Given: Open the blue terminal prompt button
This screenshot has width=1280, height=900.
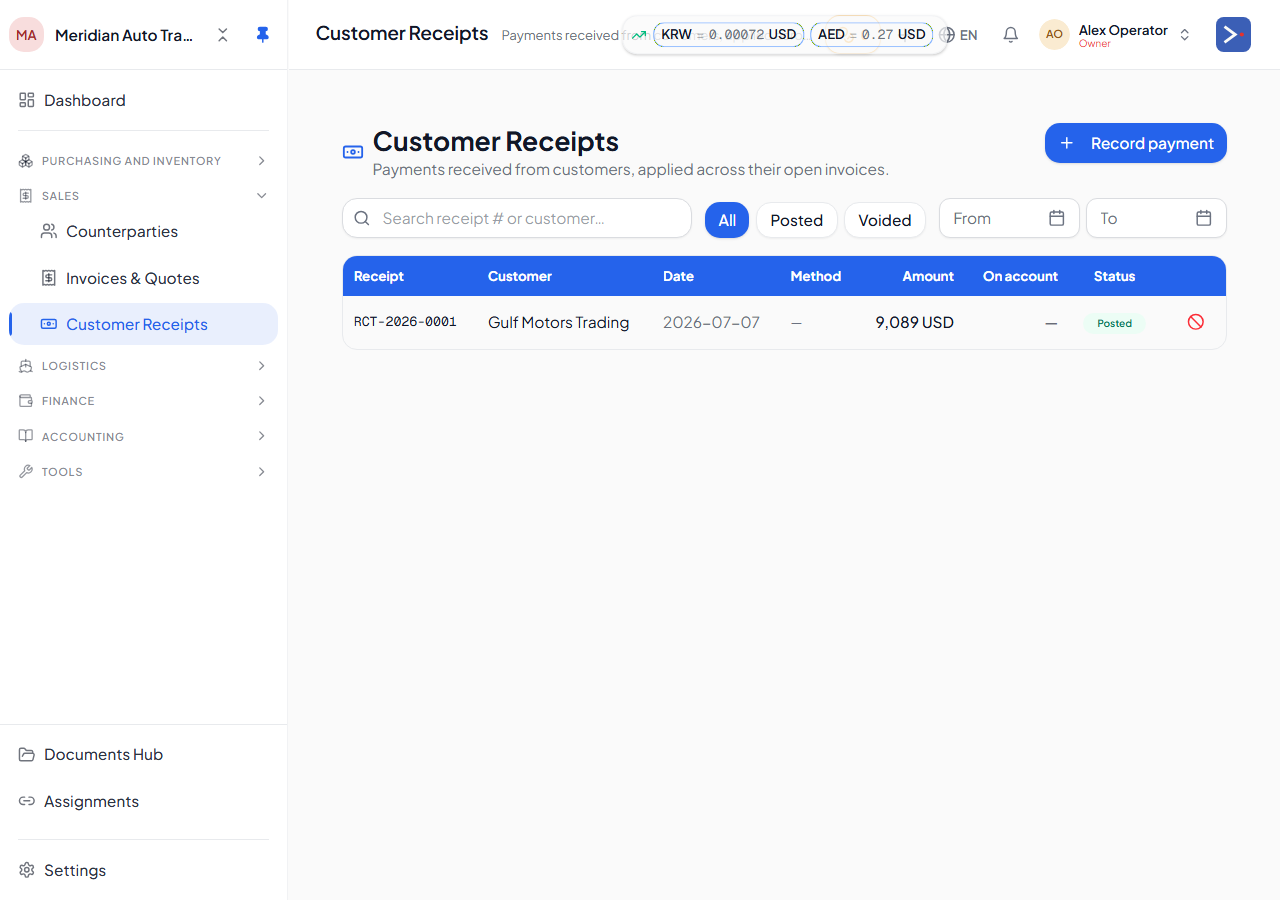Looking at the screenshot, I should (x=1233, y=35).
